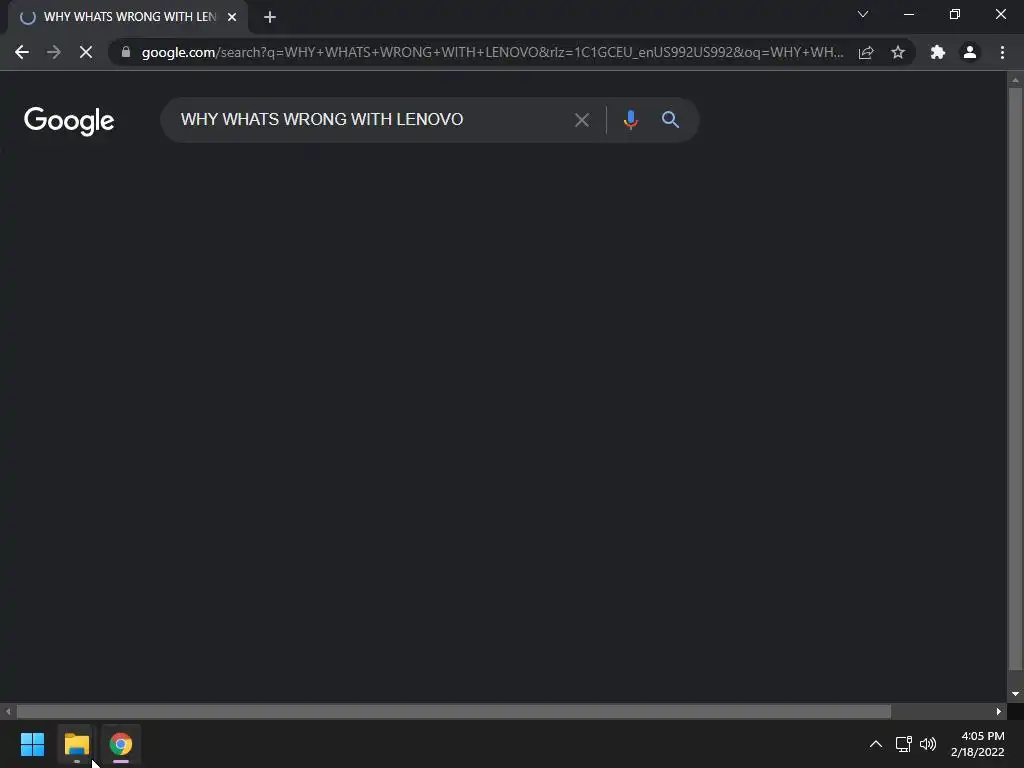Viewport: 1024px width, 768px height.
Task: Open the volume tray icon
Action: pyautogui.click(x=927, y=744)
